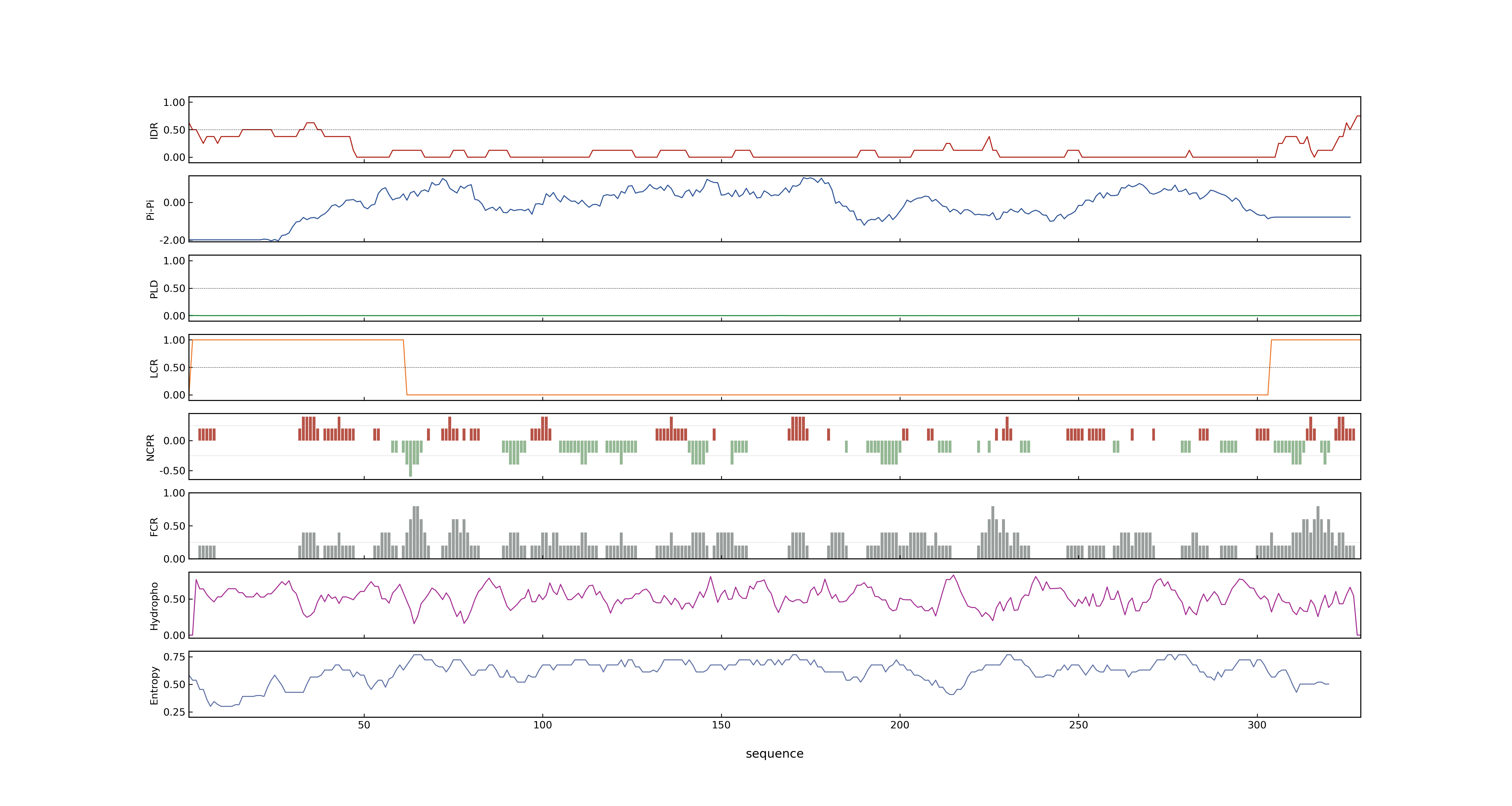Click the '0.50' tick of the Entropy panel
The width and height of the screenshot is (1512, 806).
point(174,685)
